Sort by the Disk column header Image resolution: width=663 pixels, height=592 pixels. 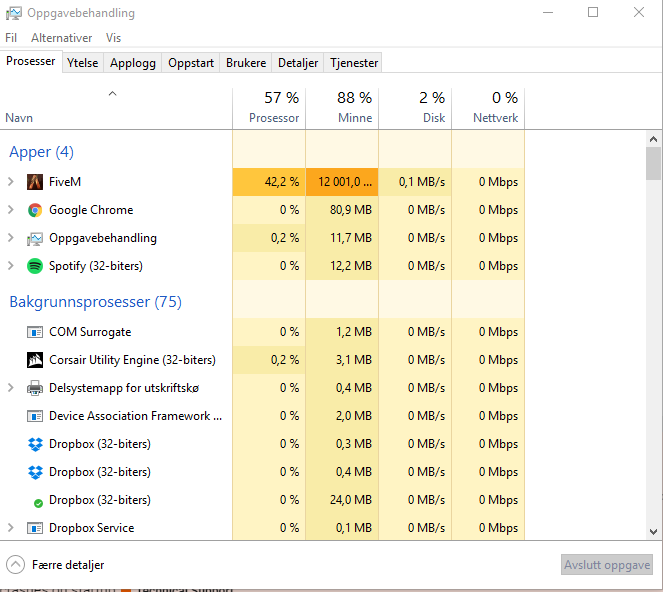tap(415, 108)
